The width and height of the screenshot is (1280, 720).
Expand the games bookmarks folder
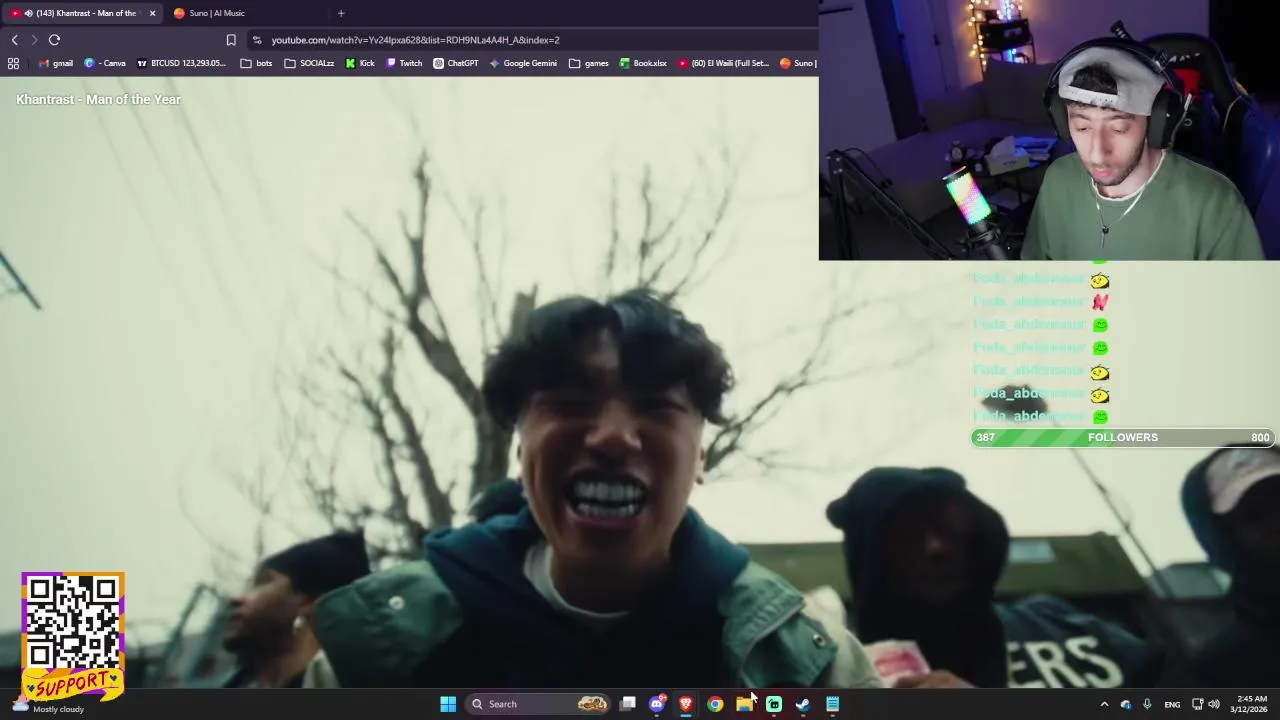click(588, 63)
